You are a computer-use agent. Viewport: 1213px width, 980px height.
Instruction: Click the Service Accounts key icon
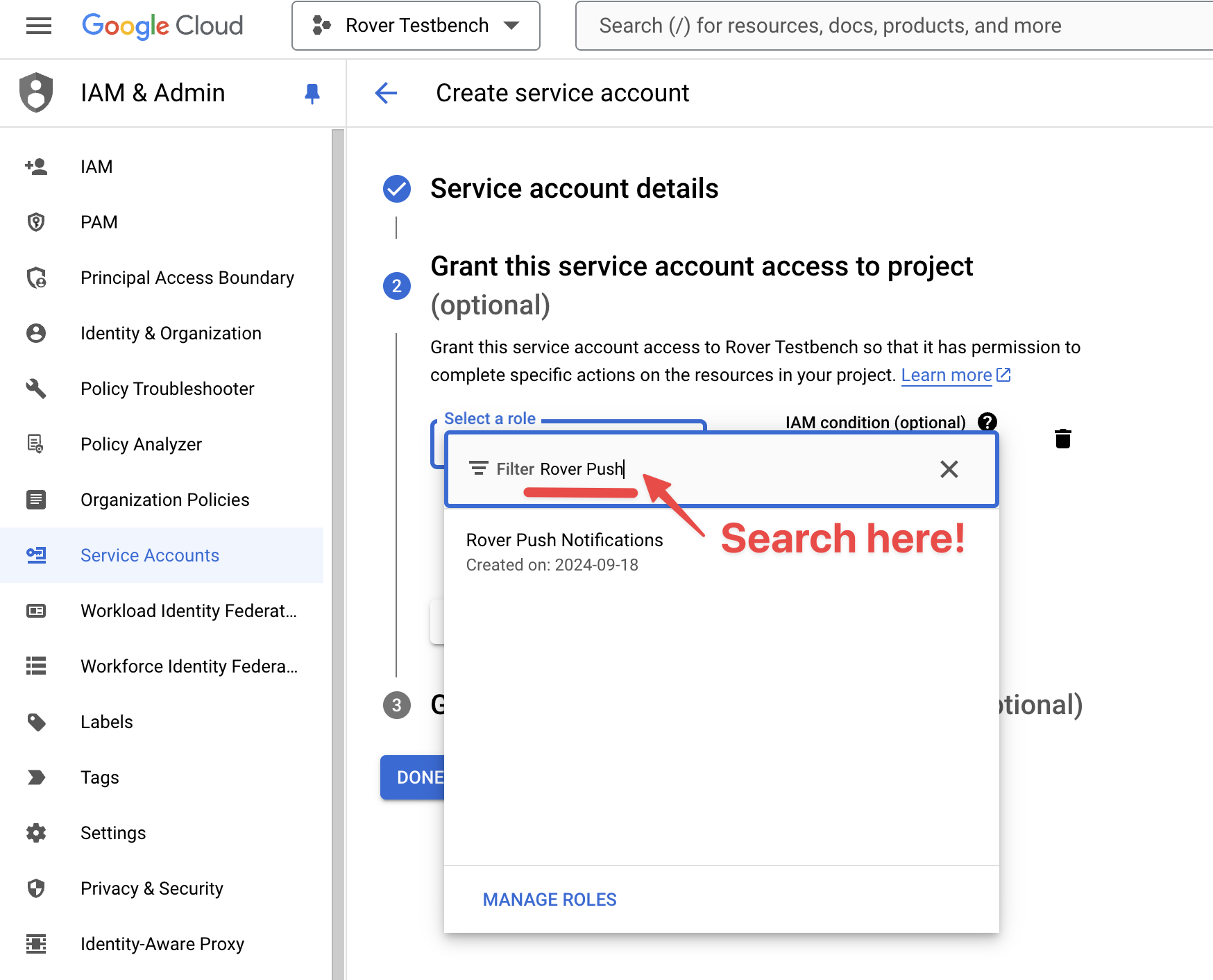(36, 555)
